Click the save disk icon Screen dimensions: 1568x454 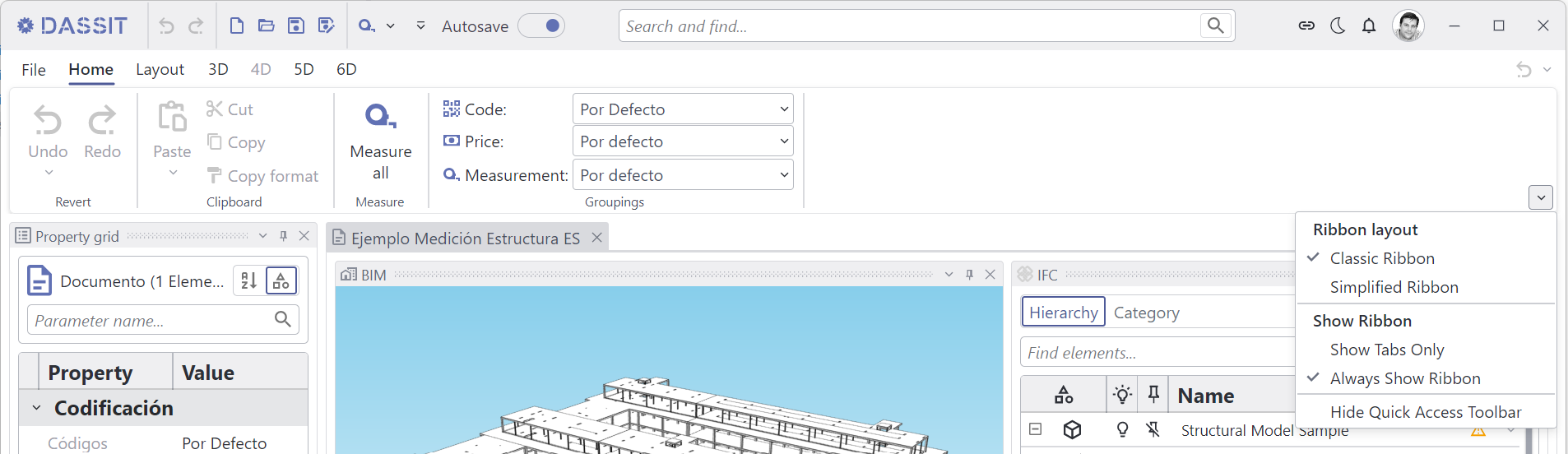click(296, 25)
